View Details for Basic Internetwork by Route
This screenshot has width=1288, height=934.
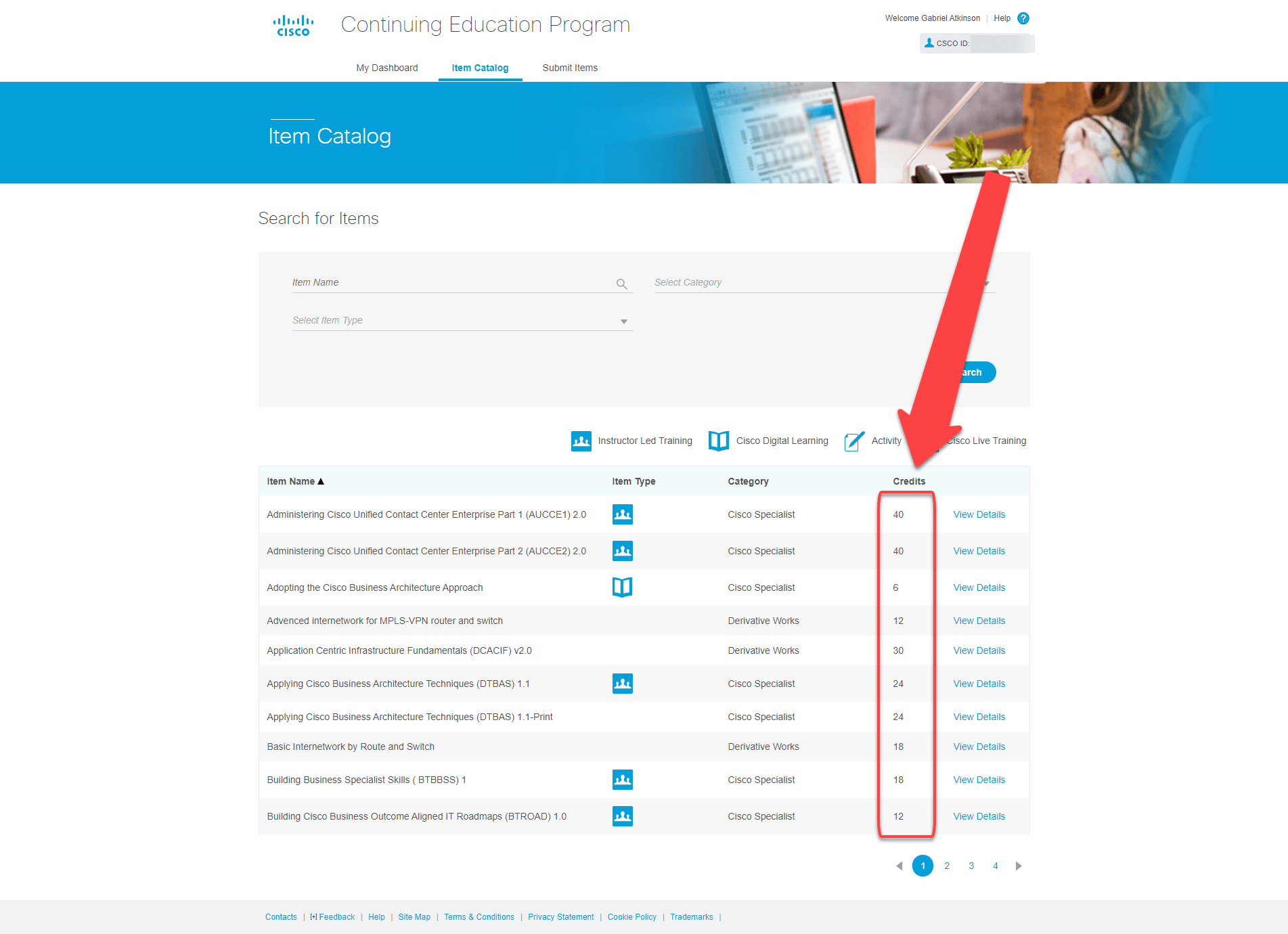coord(979,747)
